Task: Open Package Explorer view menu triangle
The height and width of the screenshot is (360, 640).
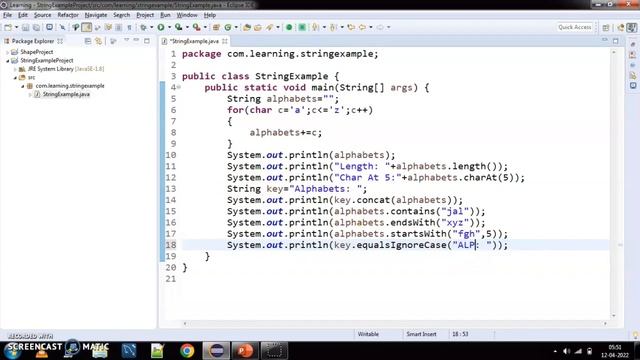Action: (x=127, y=40)
